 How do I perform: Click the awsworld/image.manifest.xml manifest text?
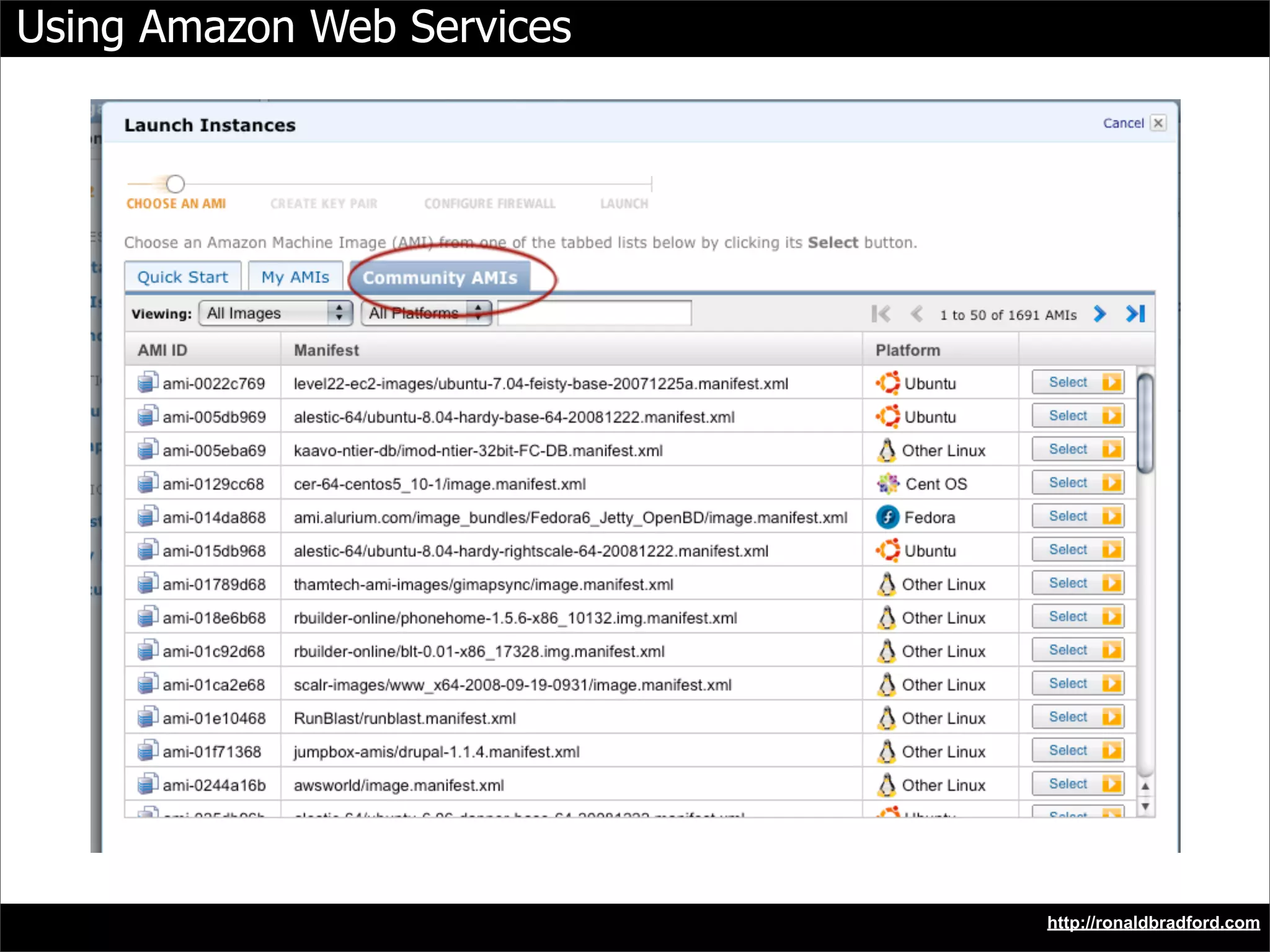399,785
